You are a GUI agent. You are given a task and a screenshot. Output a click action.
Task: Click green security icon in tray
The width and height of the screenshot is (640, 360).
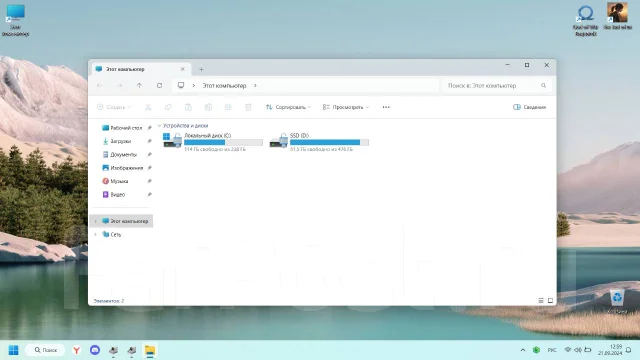click(536, 350)
